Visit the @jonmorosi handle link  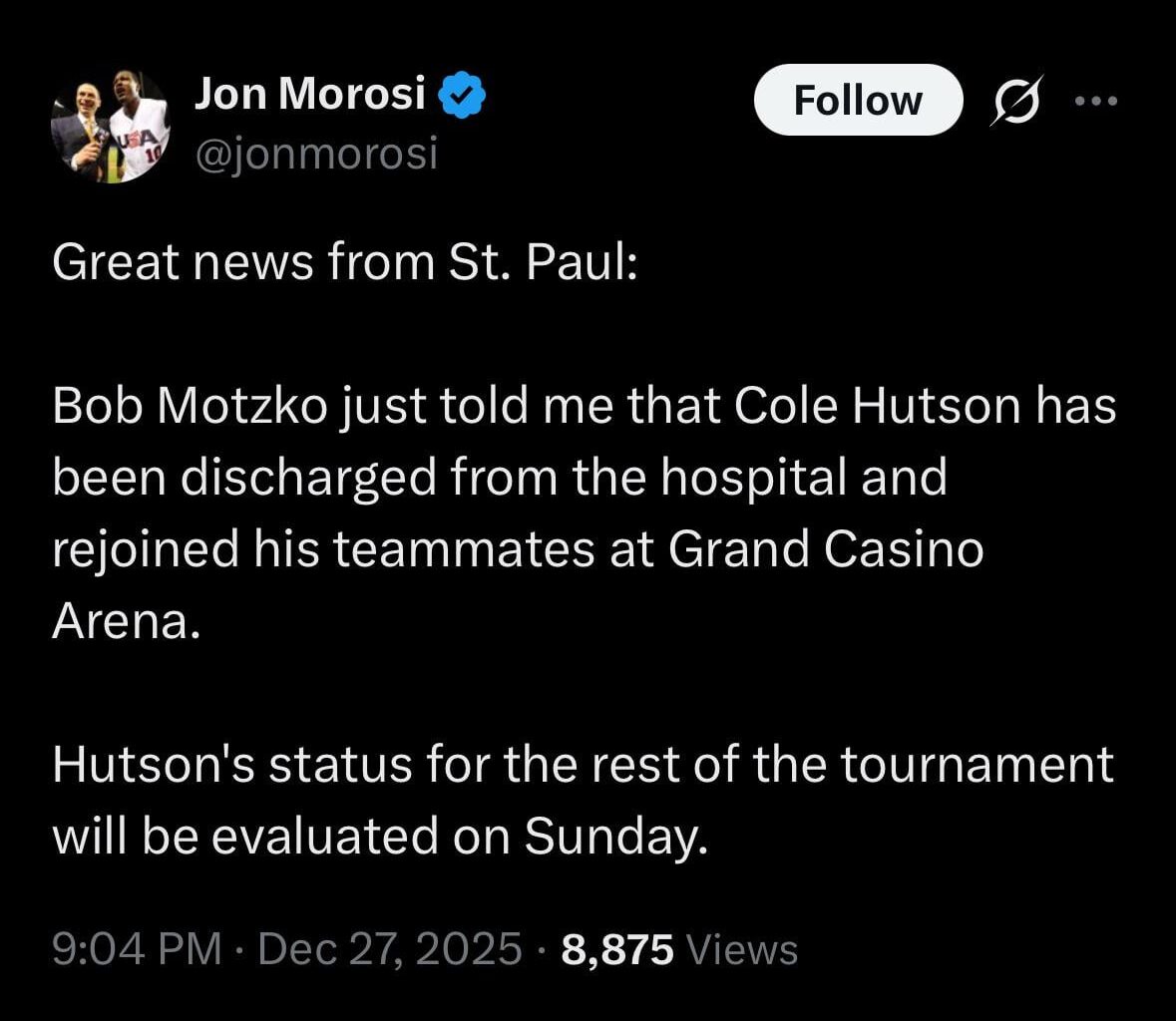(x=319, y=153)
